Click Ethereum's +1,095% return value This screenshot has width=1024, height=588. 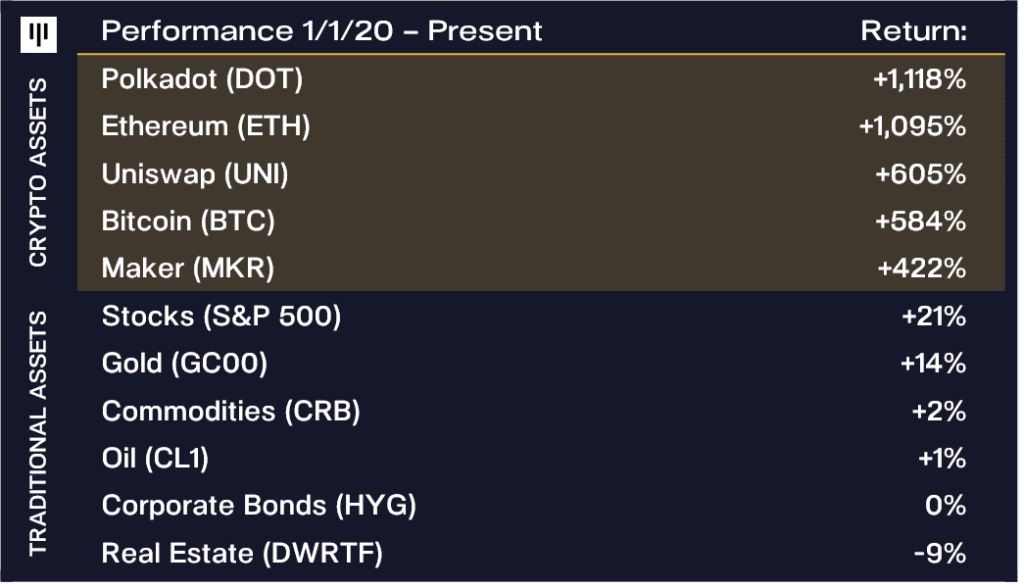[912, 127]
